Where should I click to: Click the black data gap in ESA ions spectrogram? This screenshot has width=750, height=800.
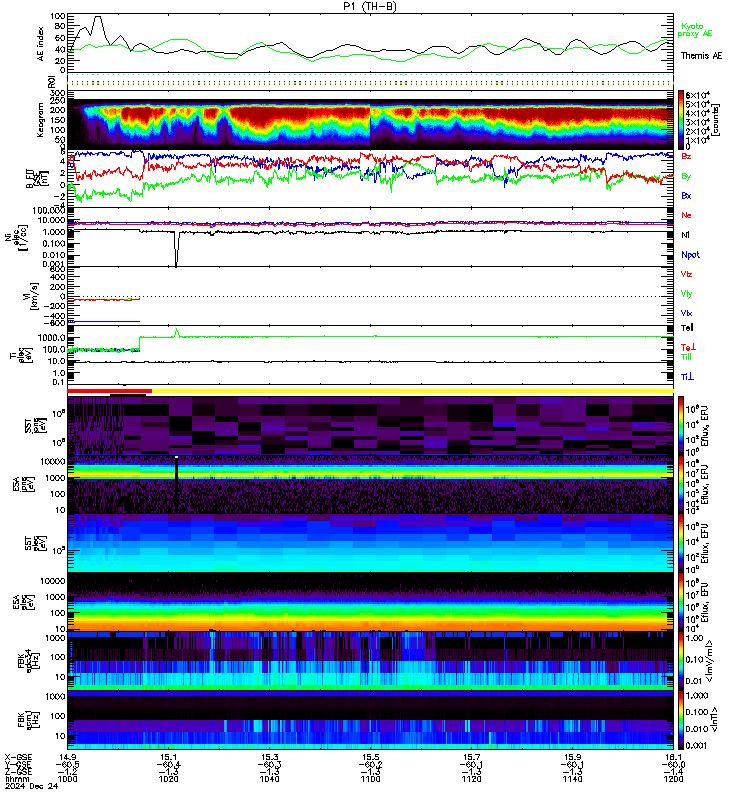click(x=177, y=485)
